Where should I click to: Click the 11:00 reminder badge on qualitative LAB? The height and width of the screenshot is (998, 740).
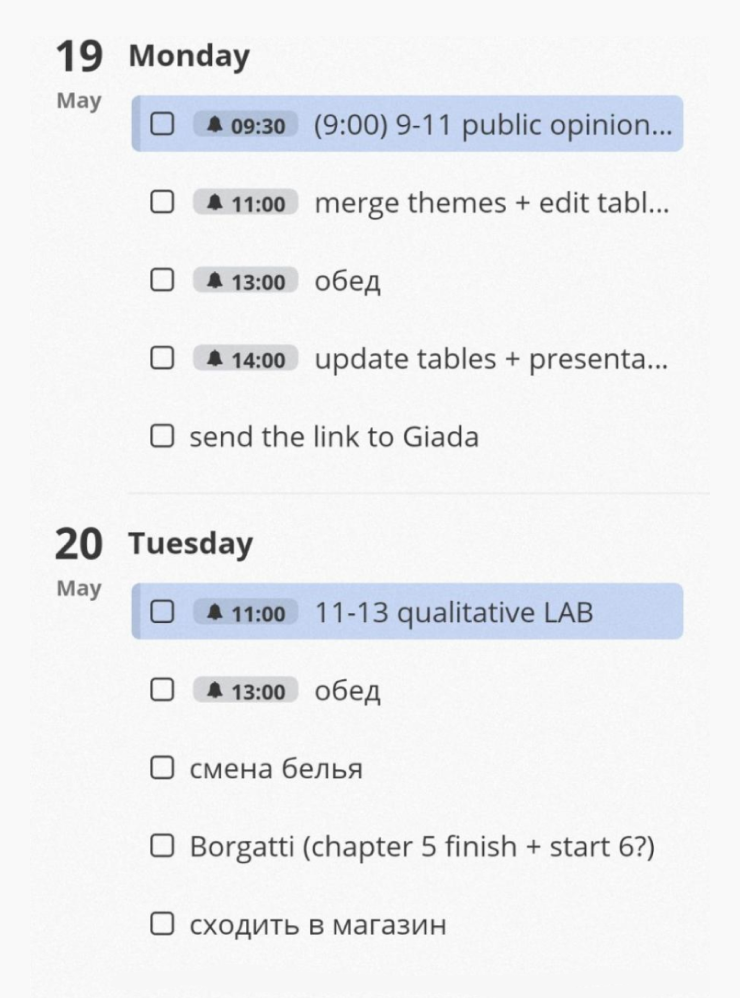(246, 613)
